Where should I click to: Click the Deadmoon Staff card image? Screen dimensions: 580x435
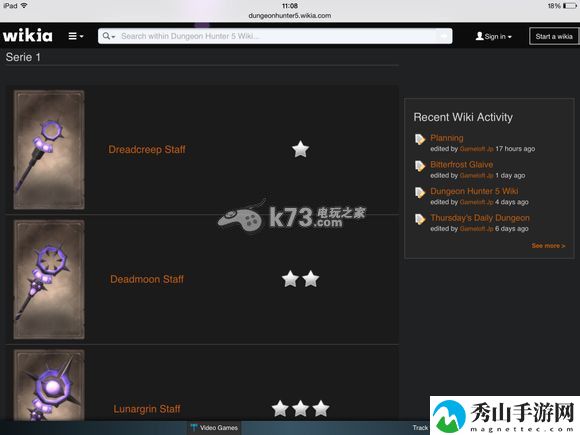coord(49,280)
